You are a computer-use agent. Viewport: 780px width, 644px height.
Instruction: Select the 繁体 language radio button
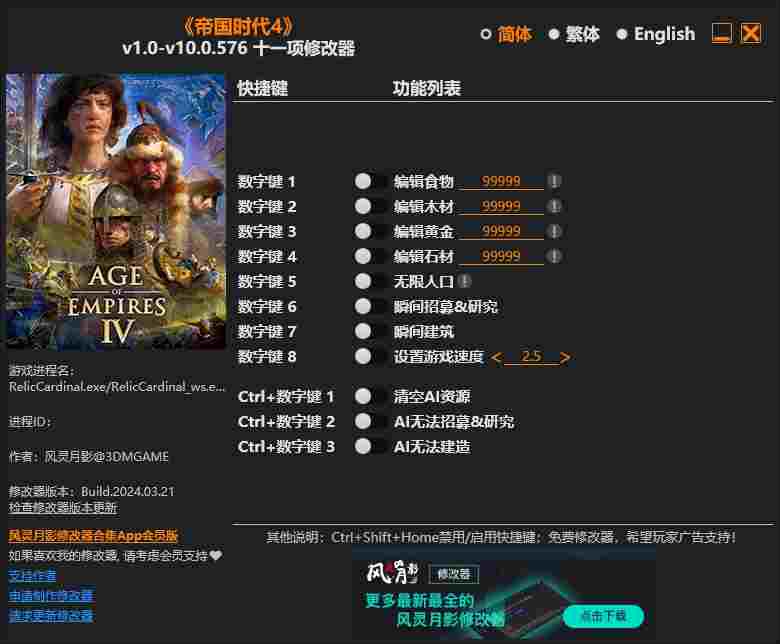tap(554, 34)
